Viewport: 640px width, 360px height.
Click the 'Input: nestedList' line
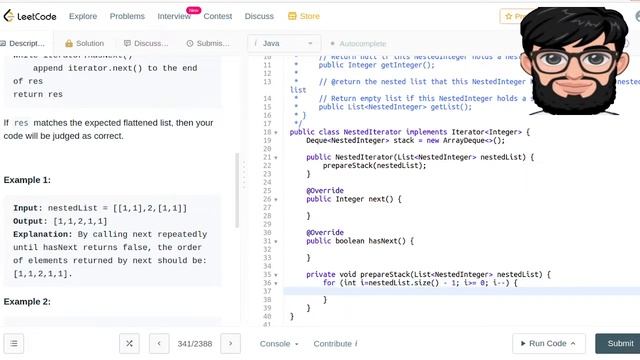(x=100, y=208)
